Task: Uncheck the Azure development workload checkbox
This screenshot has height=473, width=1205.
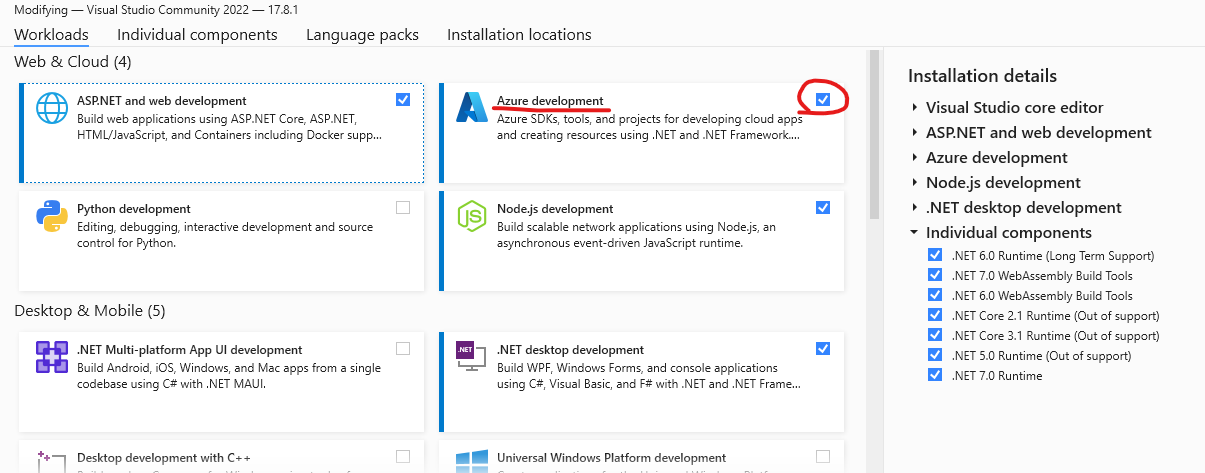Action: click(x=822, y=100)
